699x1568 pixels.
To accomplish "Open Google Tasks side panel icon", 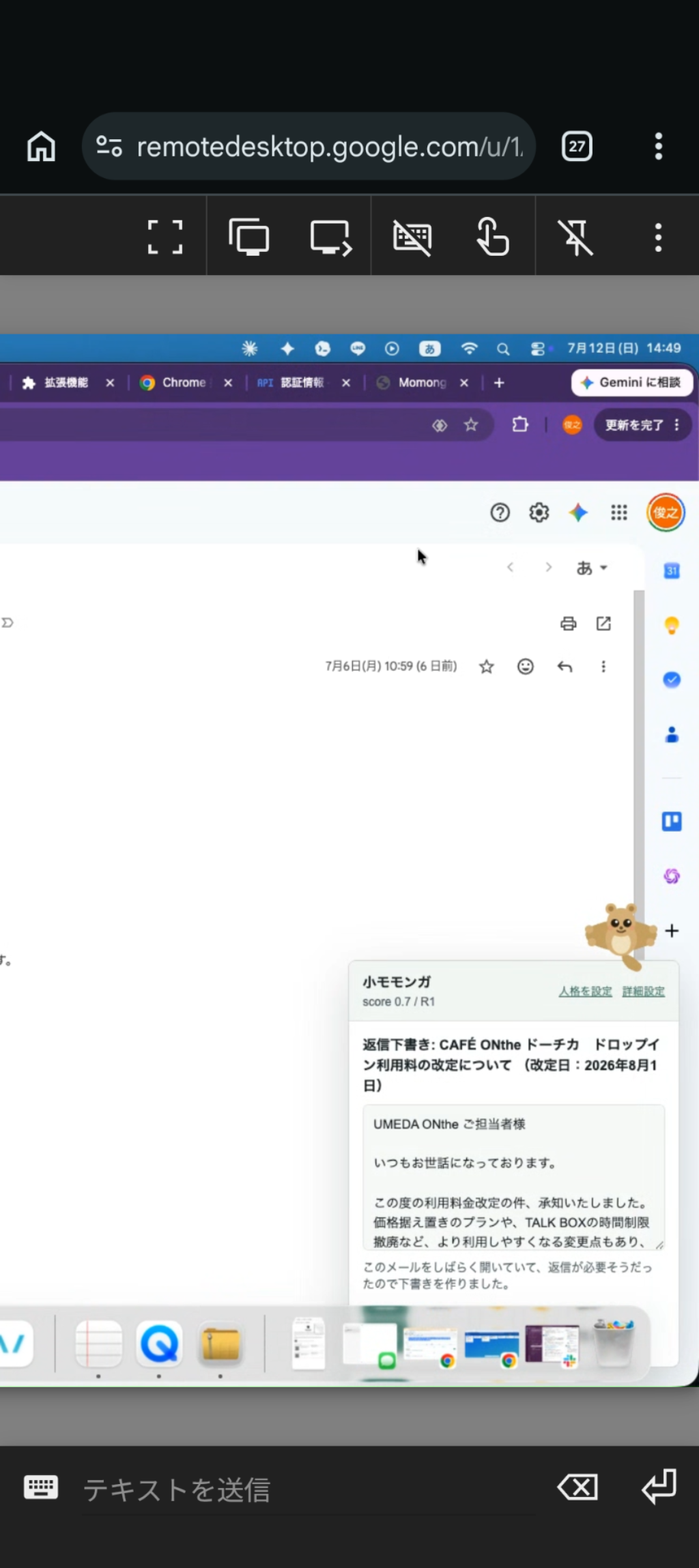I will tap(672, 680).
